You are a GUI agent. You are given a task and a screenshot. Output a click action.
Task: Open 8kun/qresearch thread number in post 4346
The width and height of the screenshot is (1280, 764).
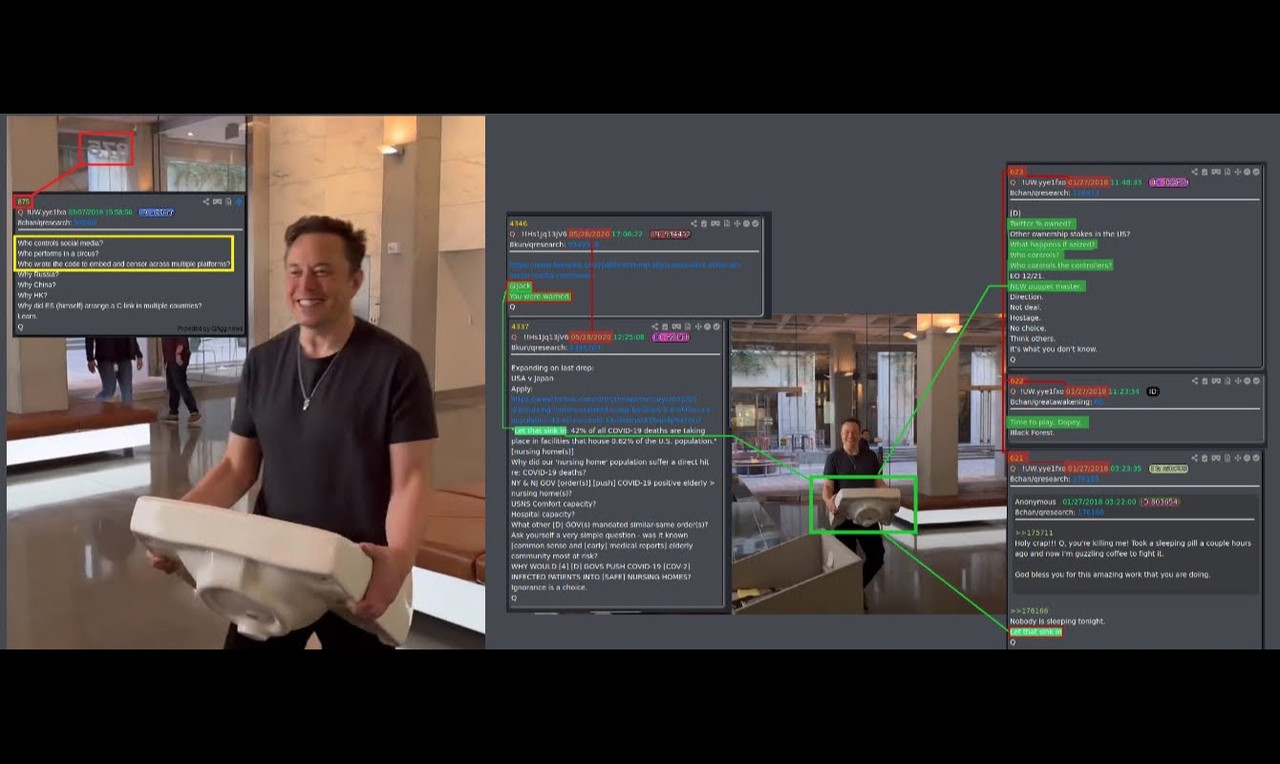[584, 245]
